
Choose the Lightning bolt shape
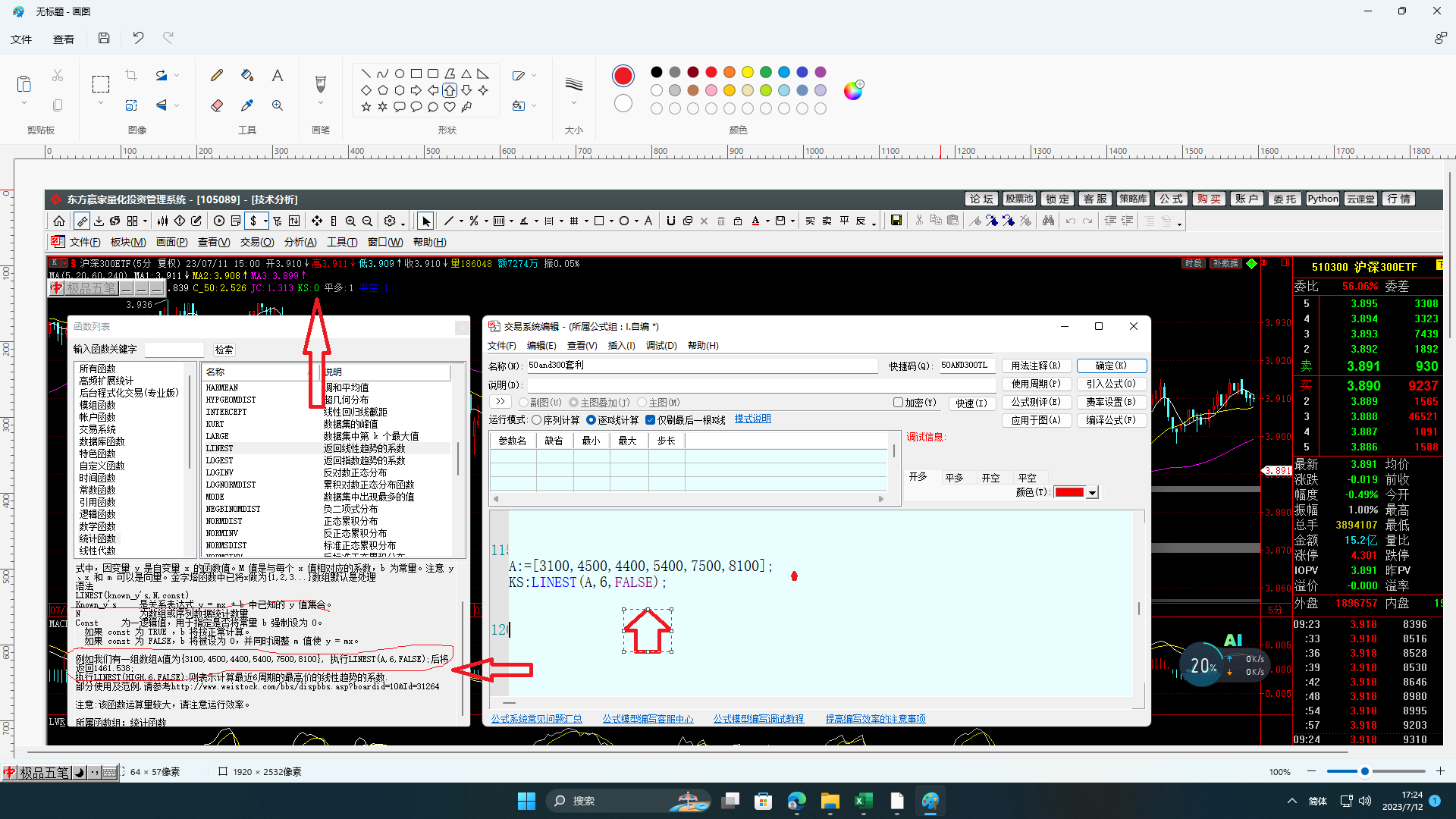(x=466, y=107)
